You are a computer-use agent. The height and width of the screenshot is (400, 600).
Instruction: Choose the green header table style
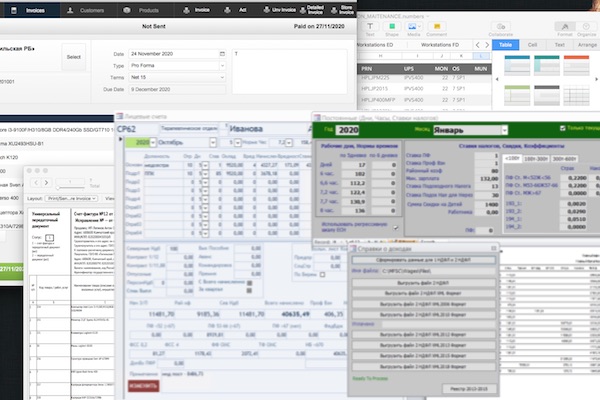click(x=517, y=95)
